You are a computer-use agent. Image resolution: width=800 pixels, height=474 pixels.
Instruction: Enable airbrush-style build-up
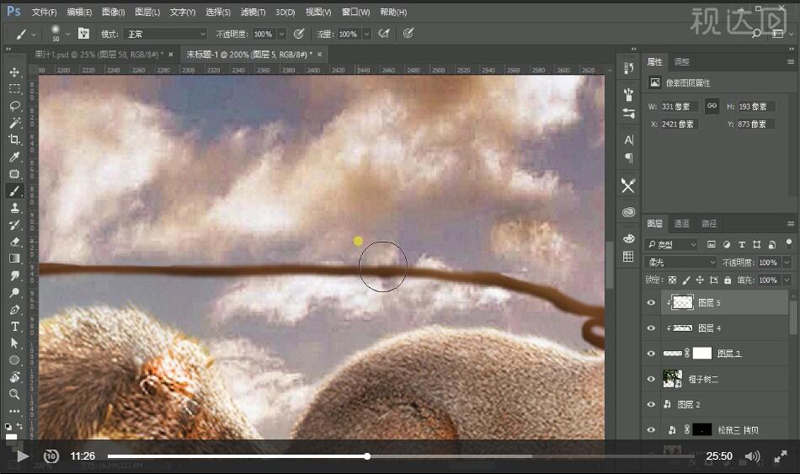[384, 34]
